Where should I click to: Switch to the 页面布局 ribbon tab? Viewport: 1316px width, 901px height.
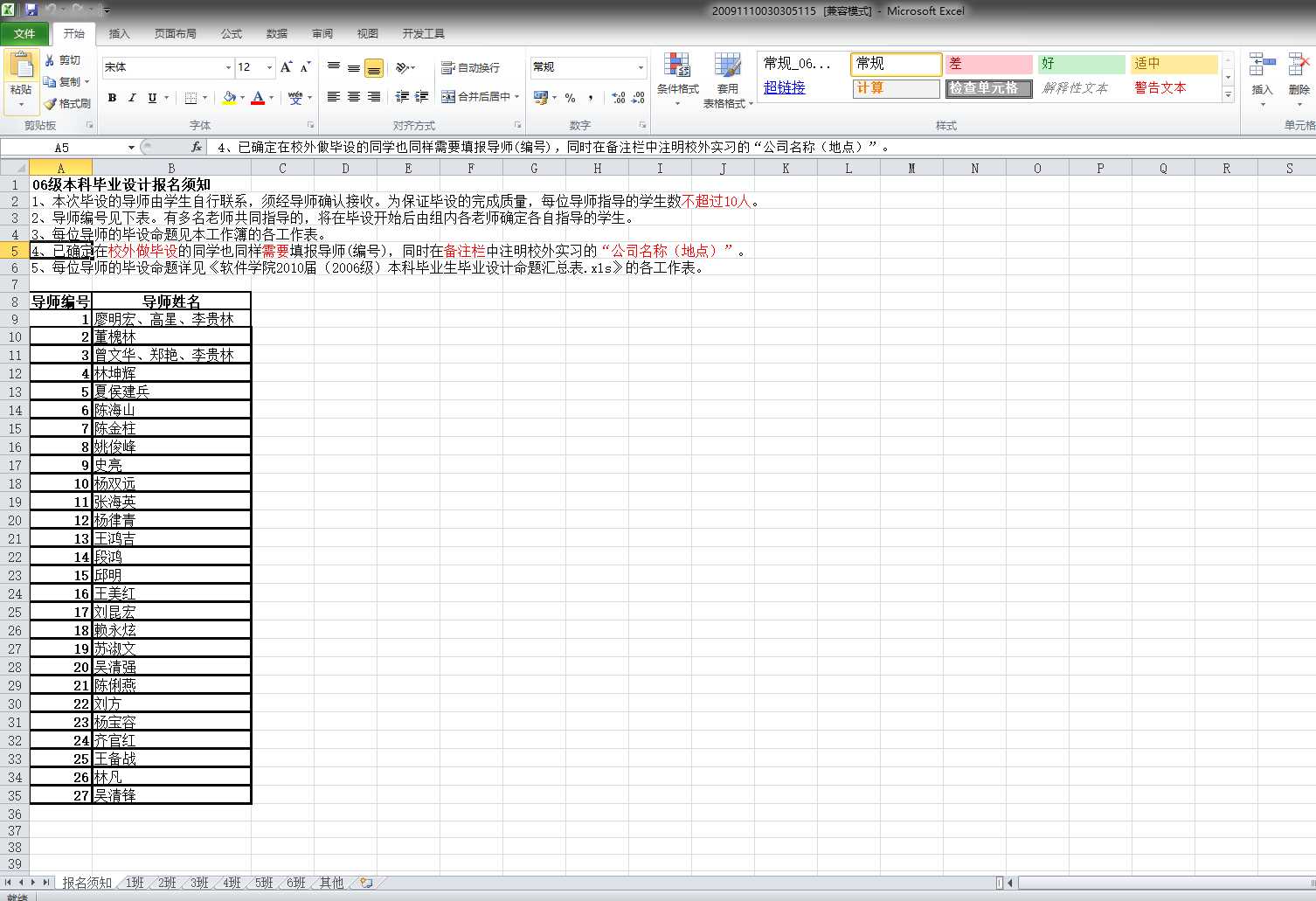[x=175, y=33]
